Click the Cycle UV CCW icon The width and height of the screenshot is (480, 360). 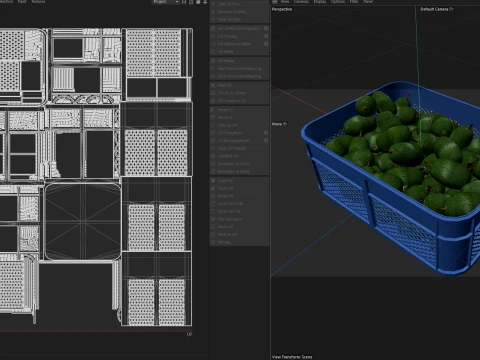pos(213,203)
